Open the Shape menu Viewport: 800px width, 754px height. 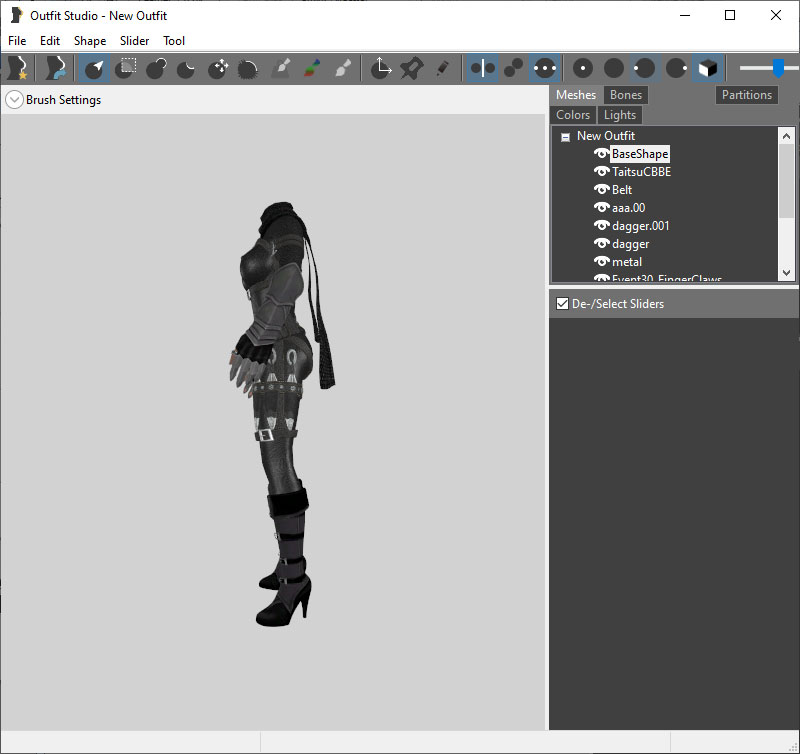click(90, 41)
